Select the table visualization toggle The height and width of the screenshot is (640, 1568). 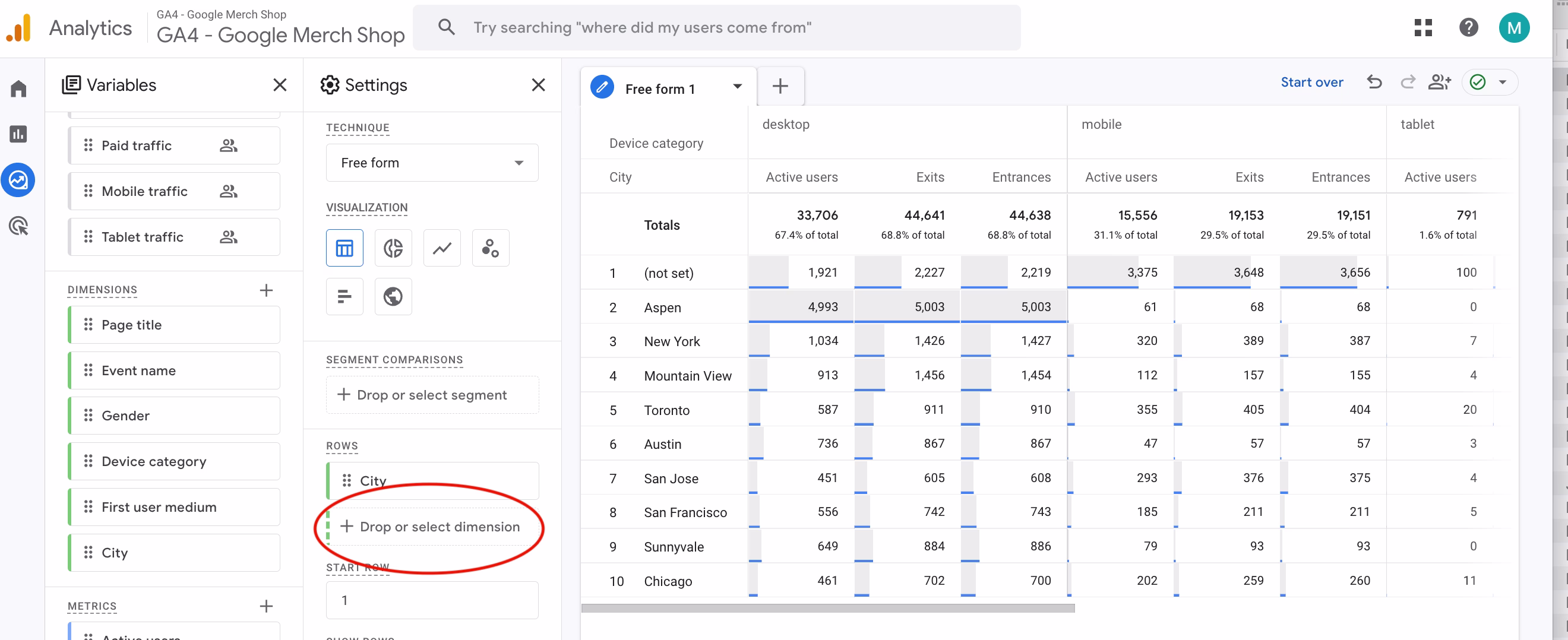(344, 248)
